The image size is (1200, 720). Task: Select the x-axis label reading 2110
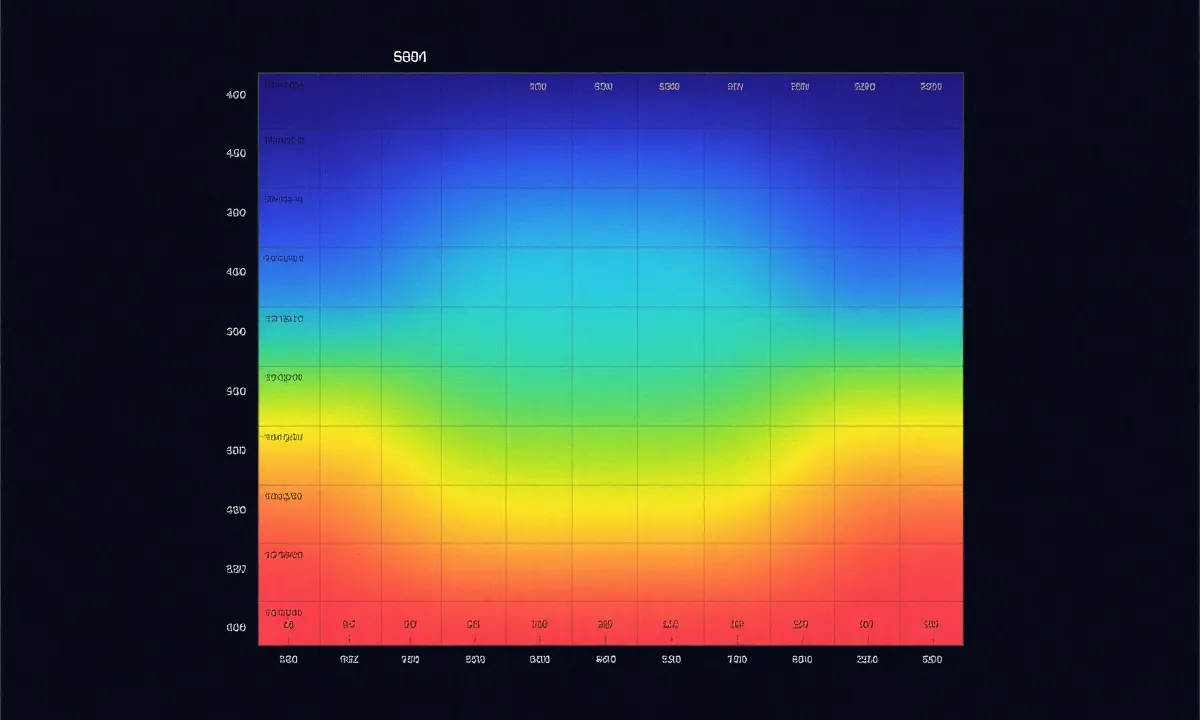pos(866,660)
